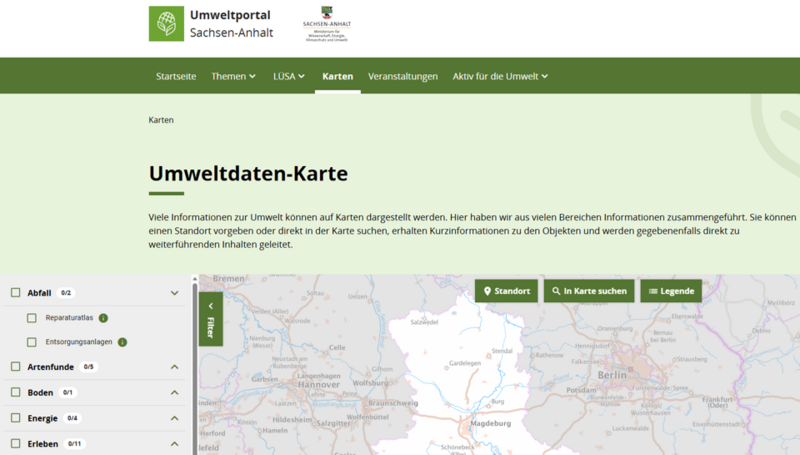Click the Artenfunde 0/5 counter badge
This screenshot has height=455, width=800.
tap(88, 367)
